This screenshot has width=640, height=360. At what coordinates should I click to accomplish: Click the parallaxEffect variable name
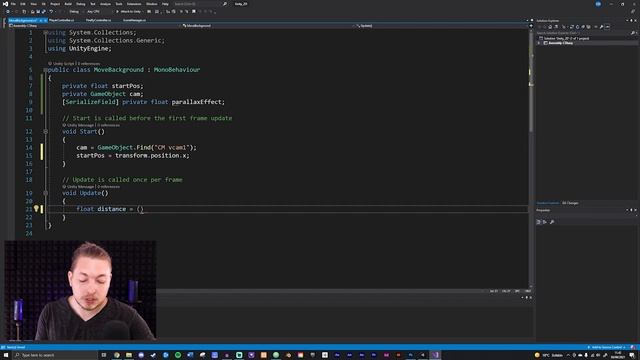coord(198,102)
